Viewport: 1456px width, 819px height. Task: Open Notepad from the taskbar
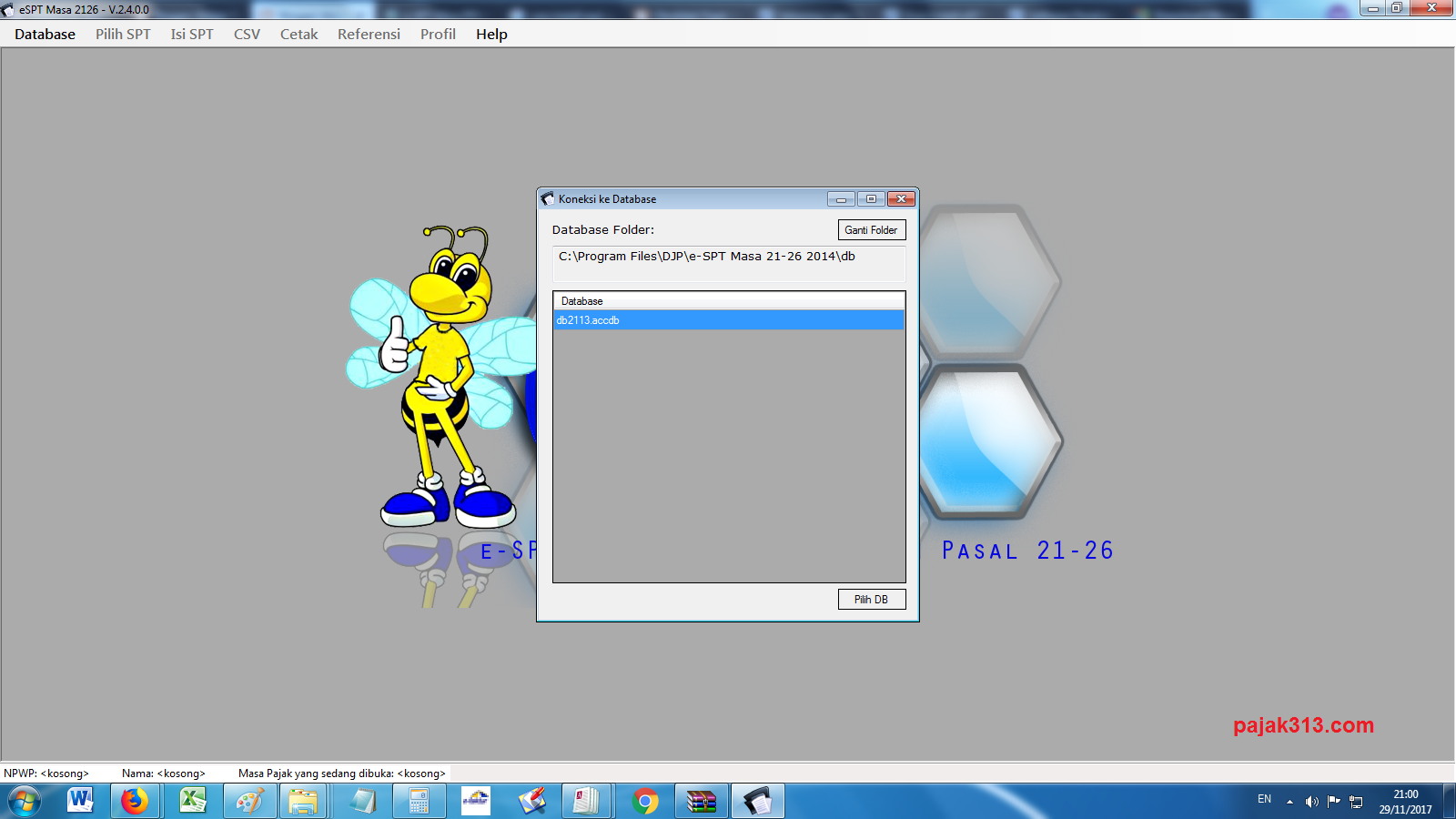click(362, 802)
